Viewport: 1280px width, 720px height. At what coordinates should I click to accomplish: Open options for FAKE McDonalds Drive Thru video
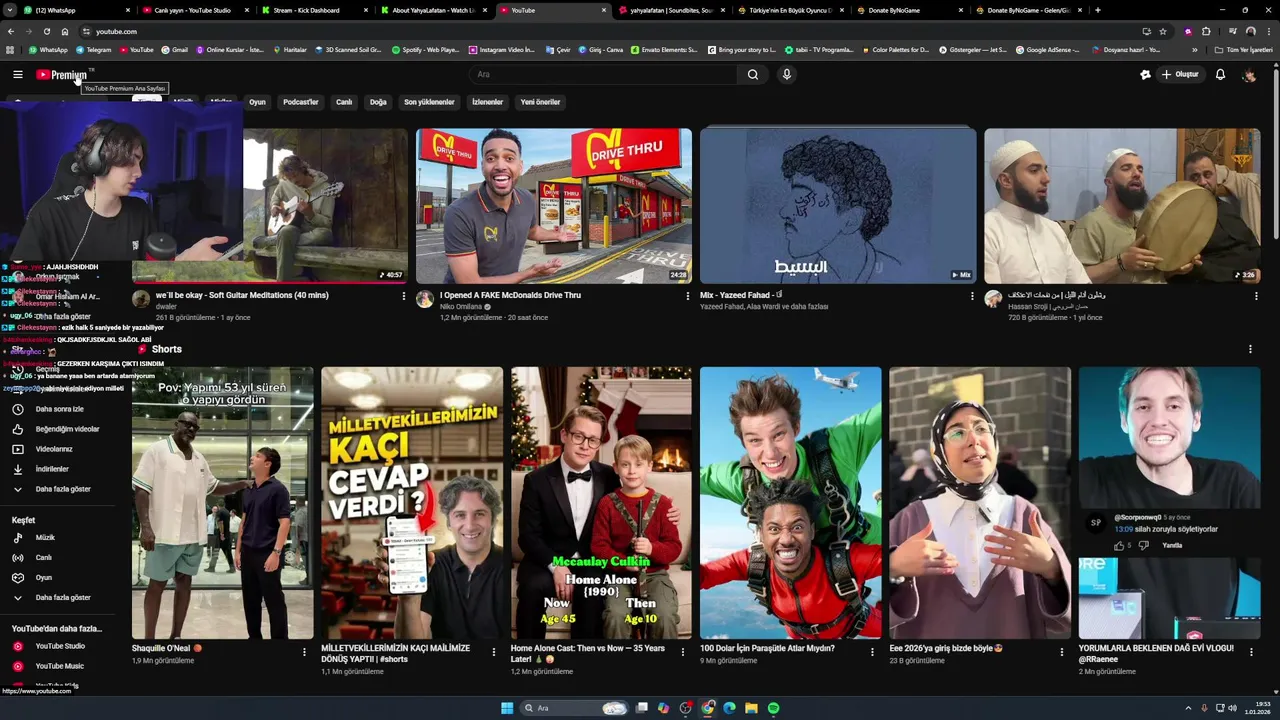point(687,296)
